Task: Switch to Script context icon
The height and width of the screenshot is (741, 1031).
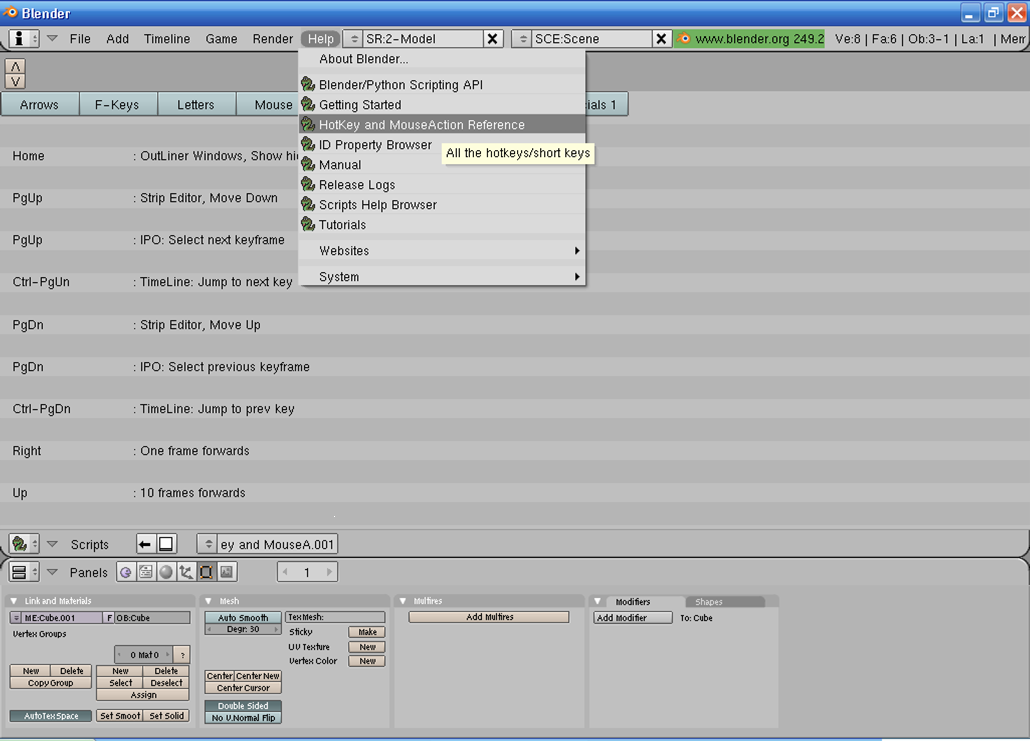Action: (x=146, y=572)
